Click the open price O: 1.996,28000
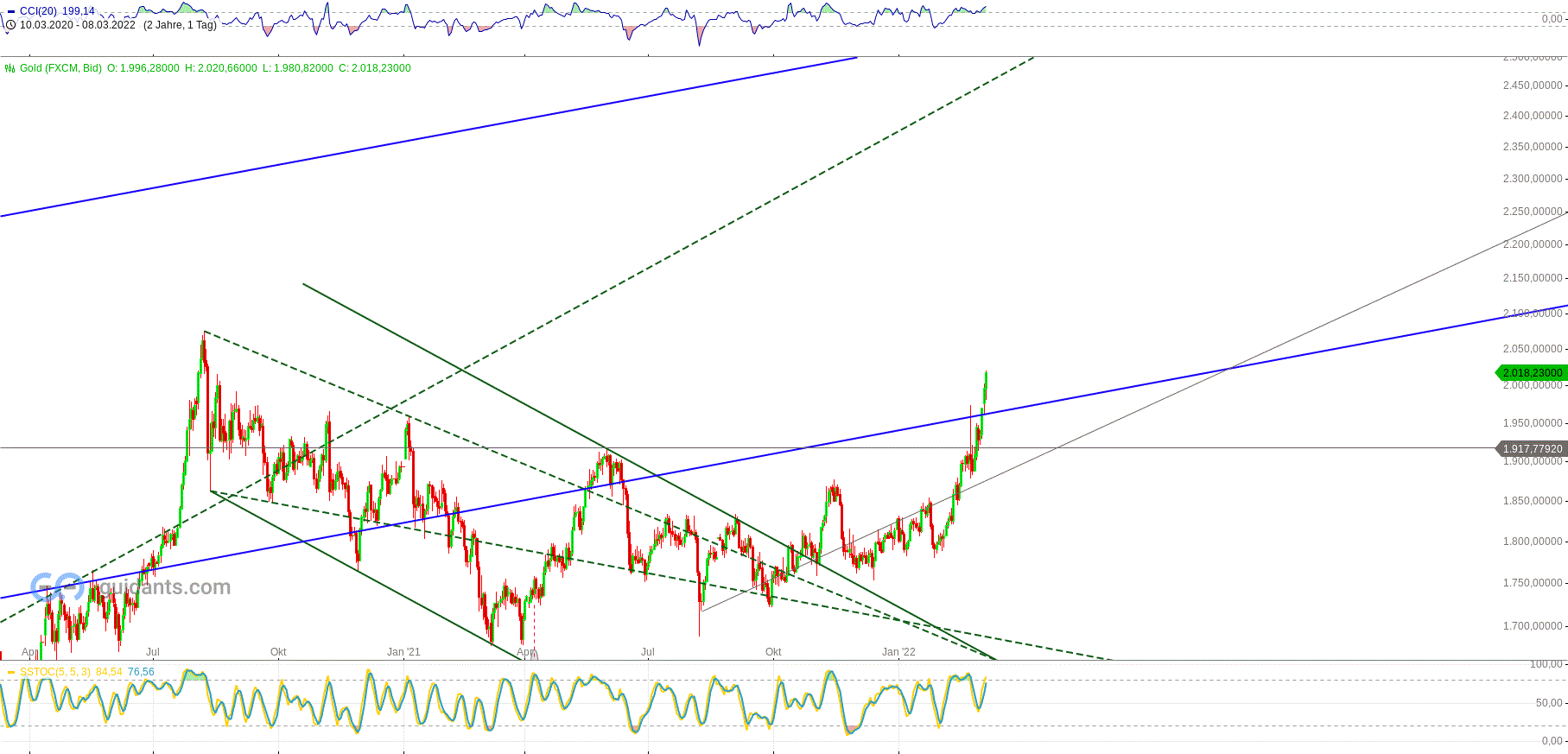The image size is (1568, 754). (x=143, y=68)
